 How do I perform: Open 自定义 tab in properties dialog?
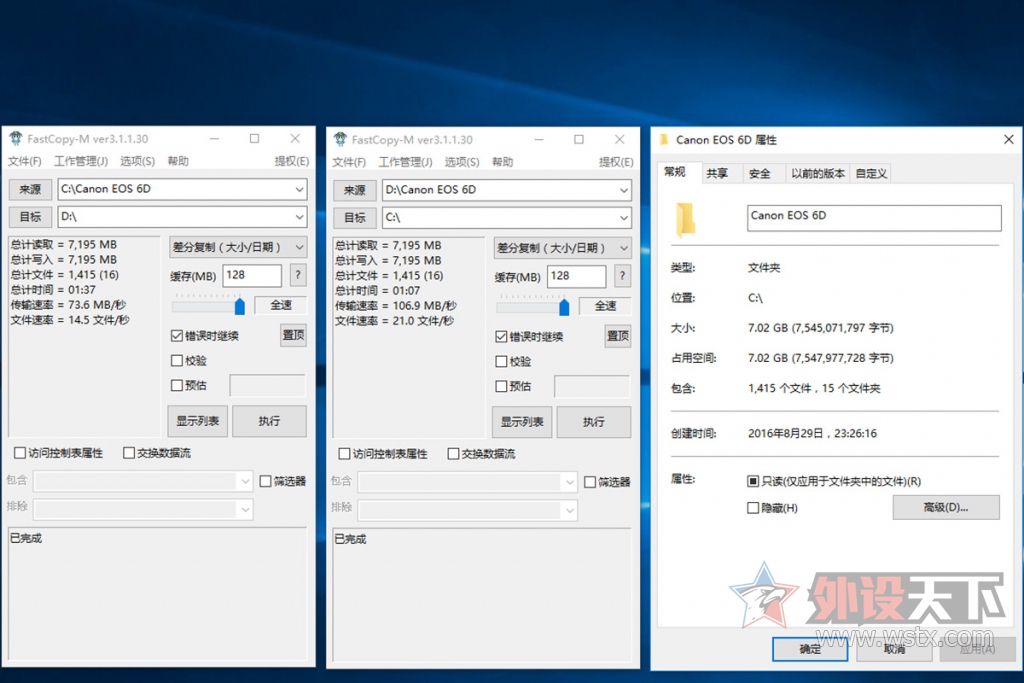click(x=871, y=173)
